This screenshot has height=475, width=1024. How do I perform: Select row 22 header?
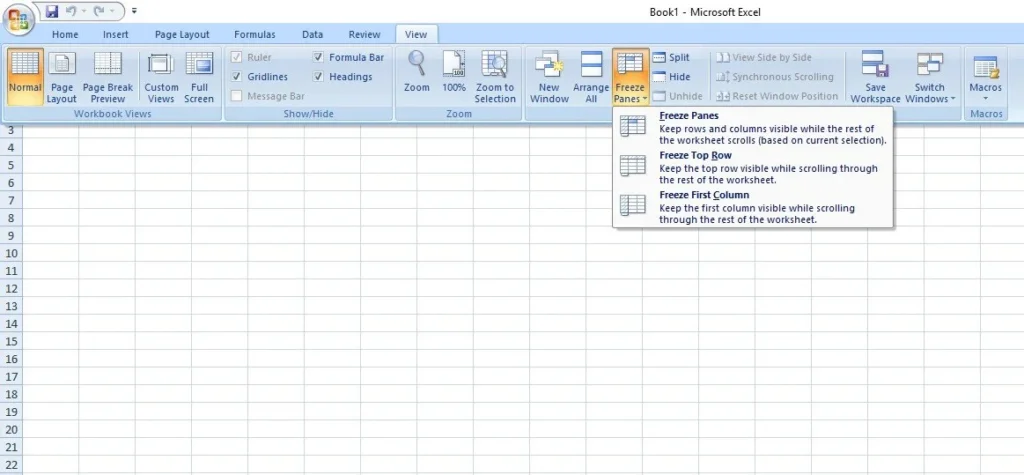10,465
